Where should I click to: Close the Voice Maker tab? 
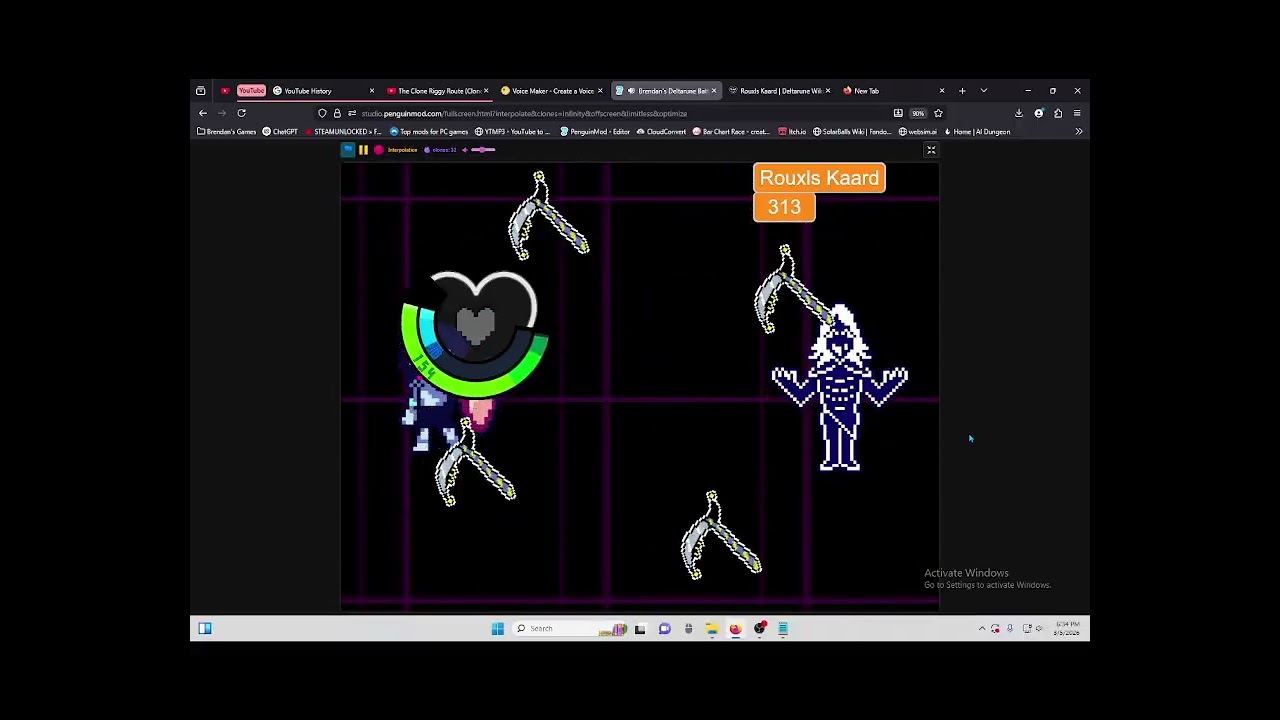tap(600, 91)
